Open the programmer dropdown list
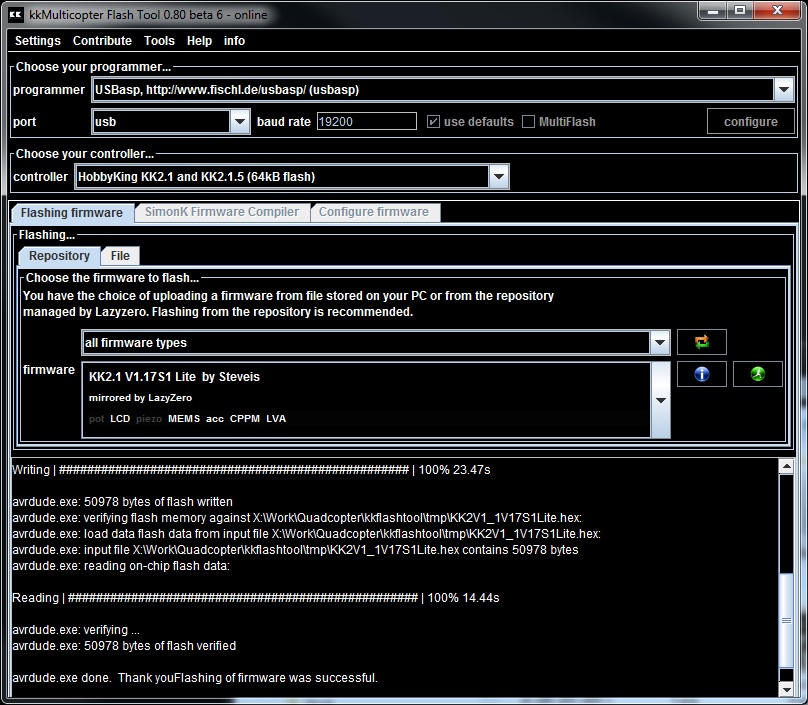 pyautogui.click(x=784, y=90)
